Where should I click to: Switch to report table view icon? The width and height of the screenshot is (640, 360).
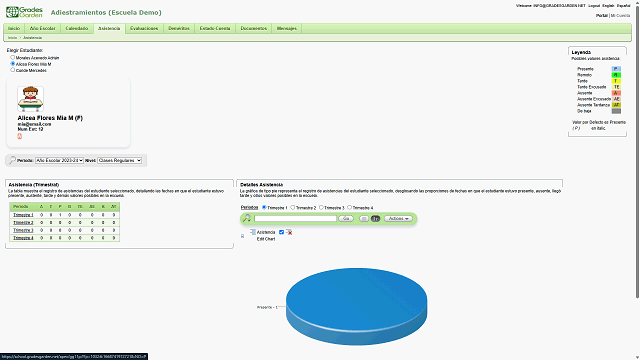click(364, 219)
